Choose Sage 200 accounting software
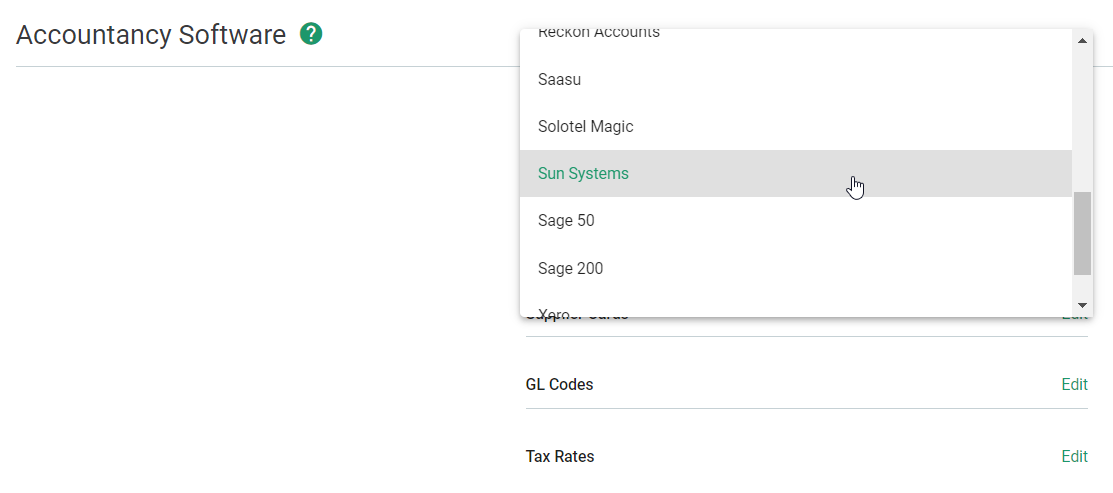Screen dimensions: 1113x493 tap(570, 268)
